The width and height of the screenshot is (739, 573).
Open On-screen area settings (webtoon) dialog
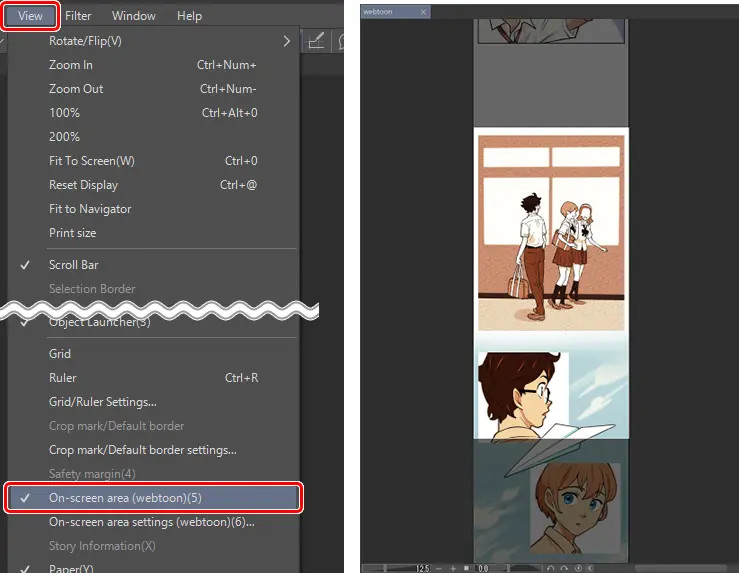(x=151, y=521)
